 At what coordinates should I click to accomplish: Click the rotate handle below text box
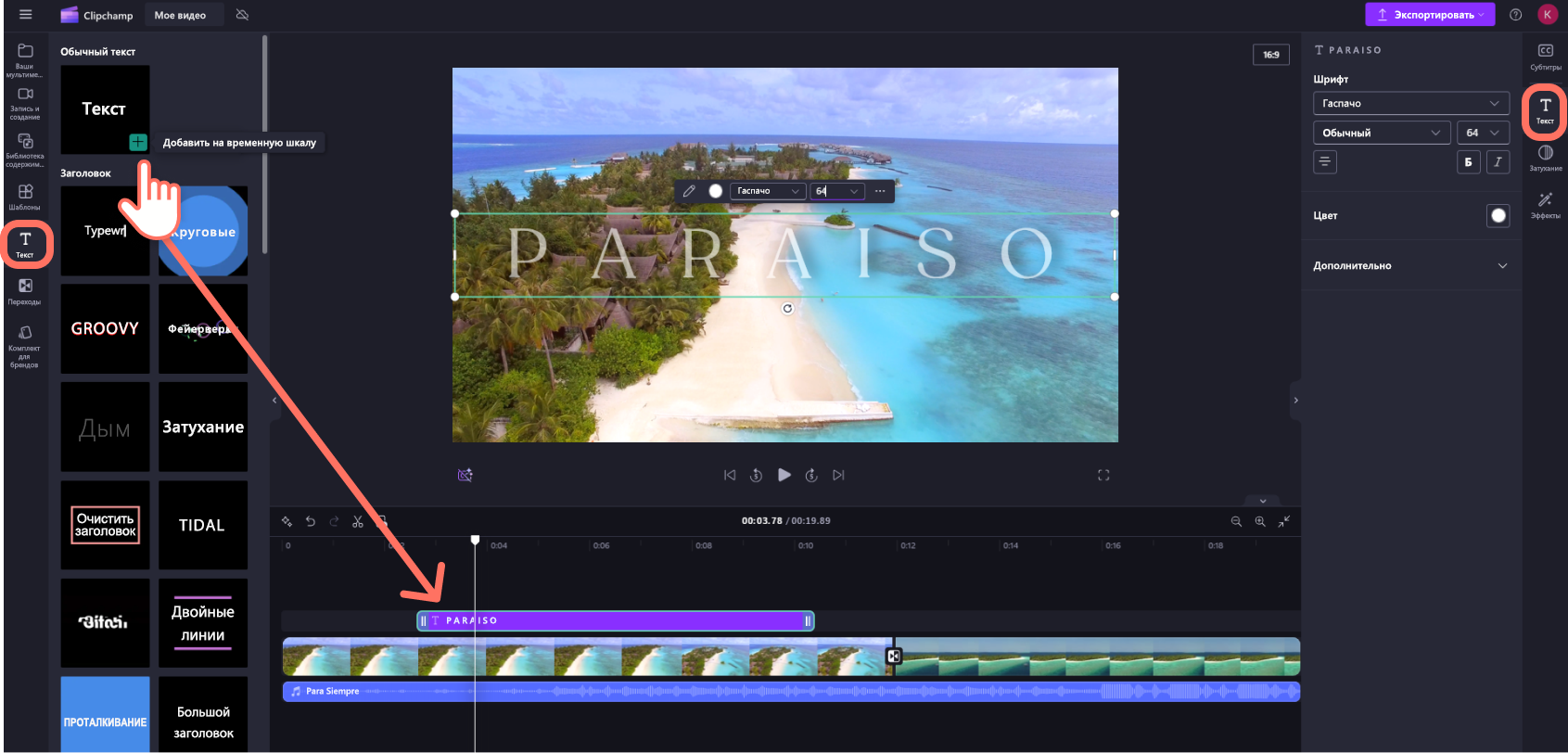pyautogui.click(x=787, y=309)
